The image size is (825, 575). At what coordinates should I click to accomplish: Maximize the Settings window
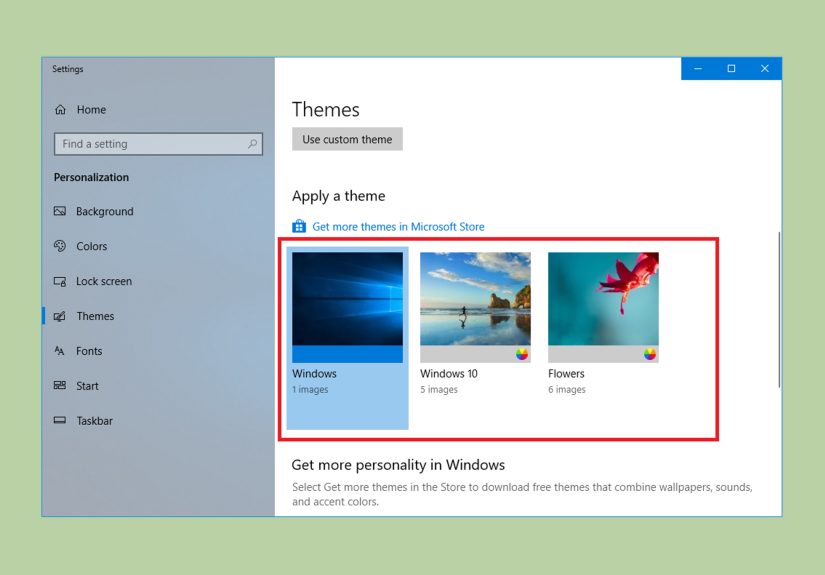point(731,68)
